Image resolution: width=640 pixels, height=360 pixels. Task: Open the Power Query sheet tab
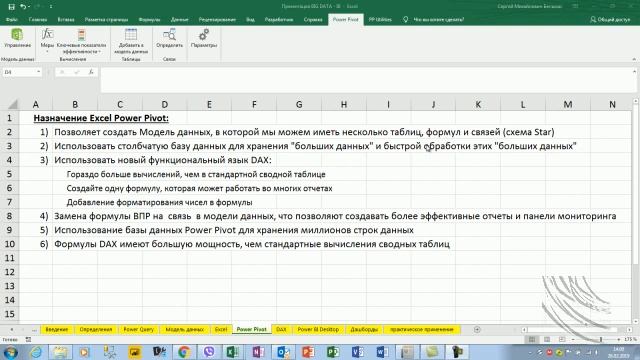pyautogui.click(x=138, y=329)
